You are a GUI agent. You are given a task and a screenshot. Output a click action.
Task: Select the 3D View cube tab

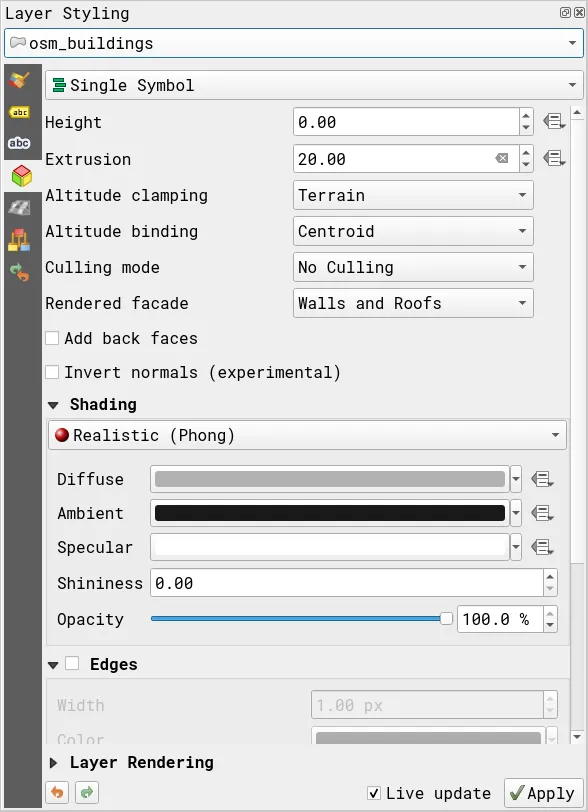coord(21,176)
